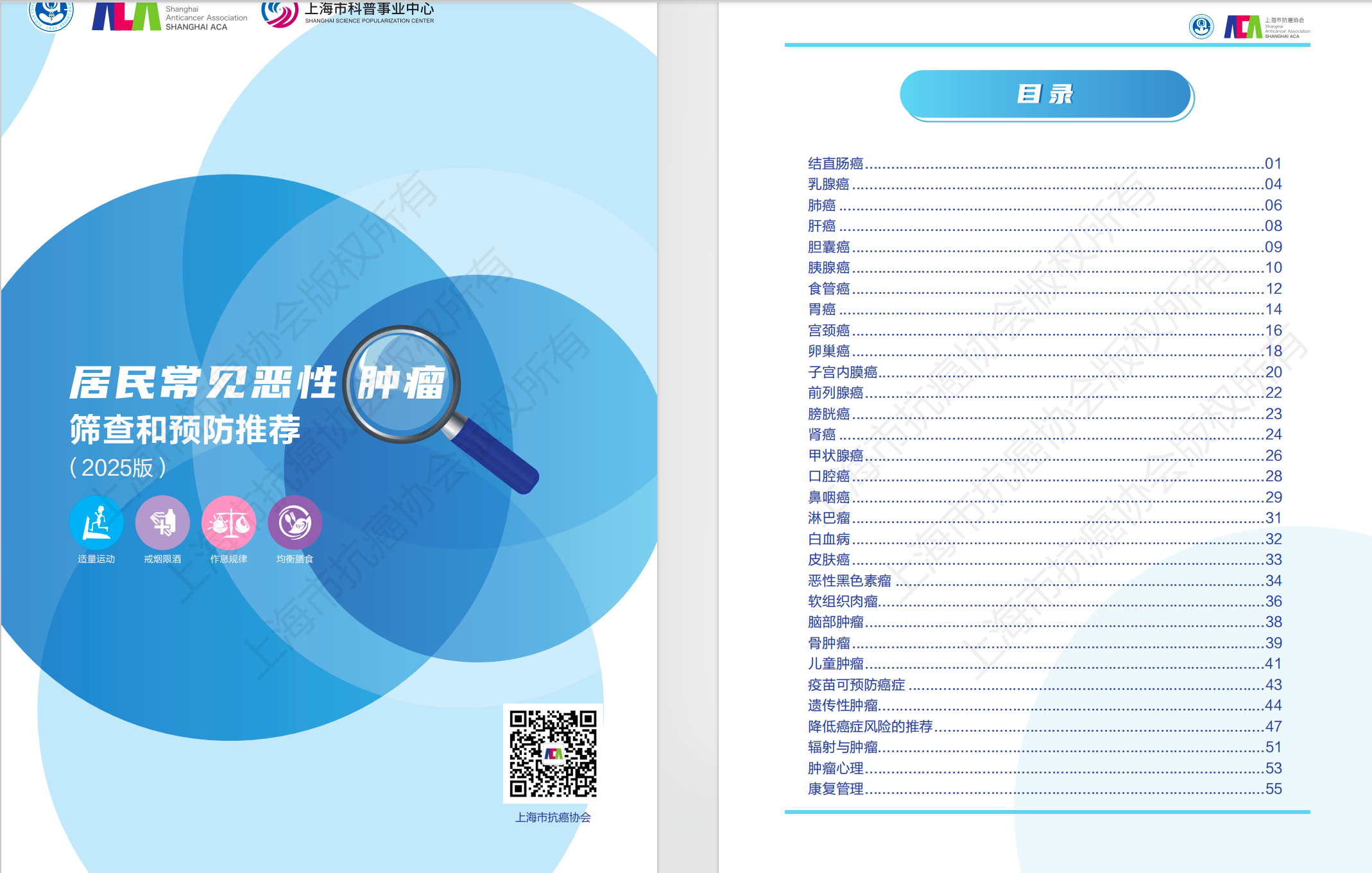
Task: Select the 肾癌 contents row
Action: pyautogui.click(x=1045, y=435)
